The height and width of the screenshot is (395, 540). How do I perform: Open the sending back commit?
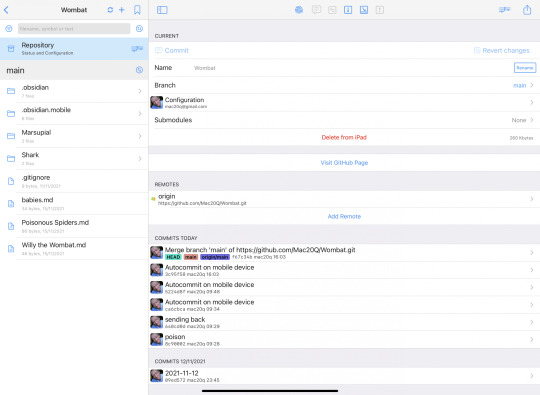pos(344,322)
